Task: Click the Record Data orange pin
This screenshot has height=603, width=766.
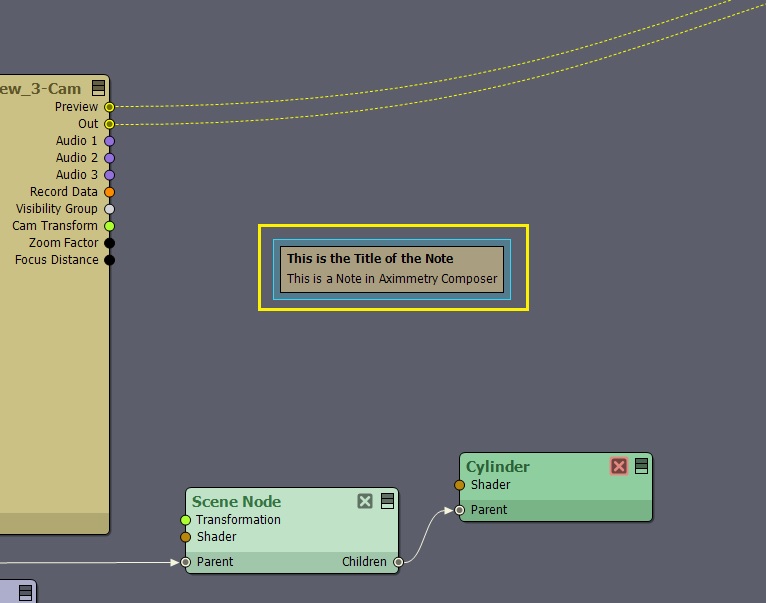Action: (109, 192)
